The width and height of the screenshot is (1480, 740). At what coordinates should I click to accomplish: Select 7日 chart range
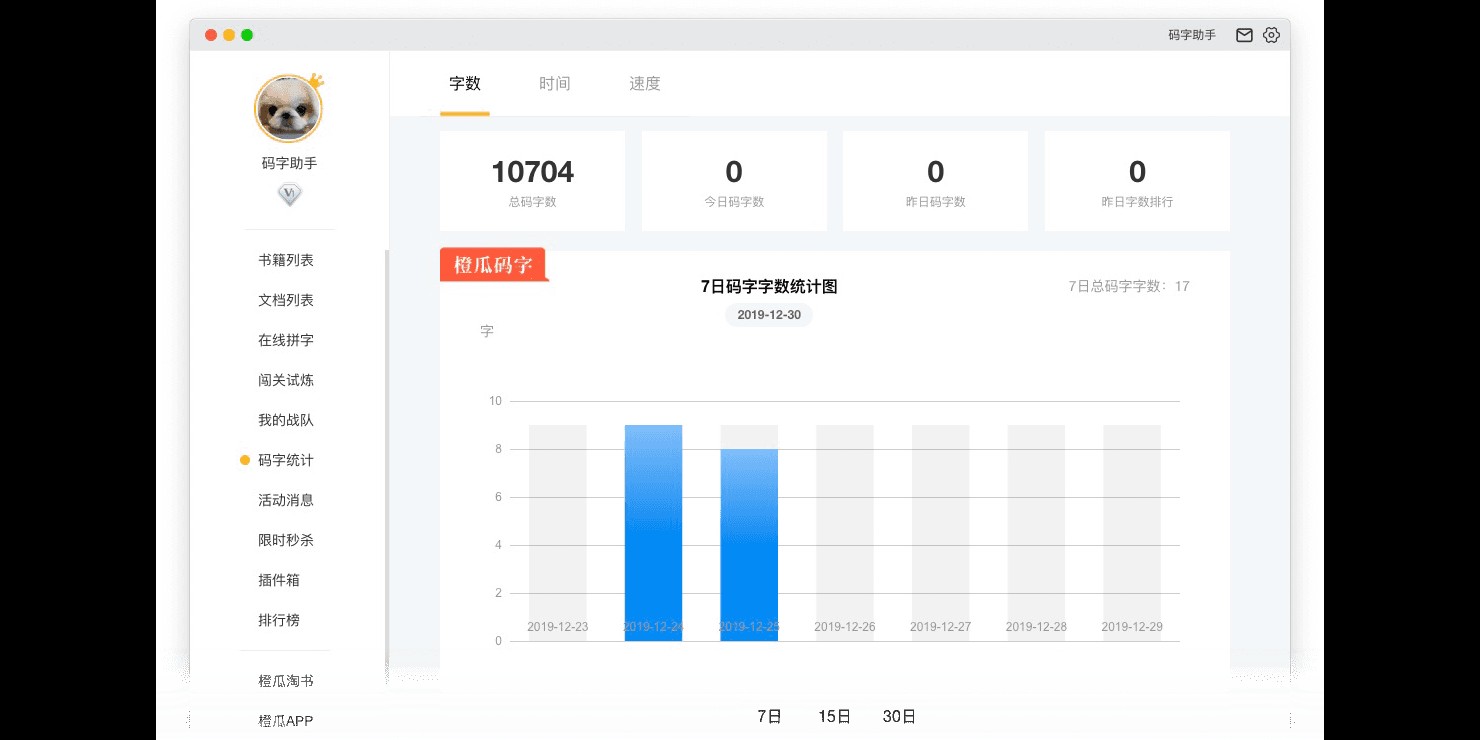point(769,716)
